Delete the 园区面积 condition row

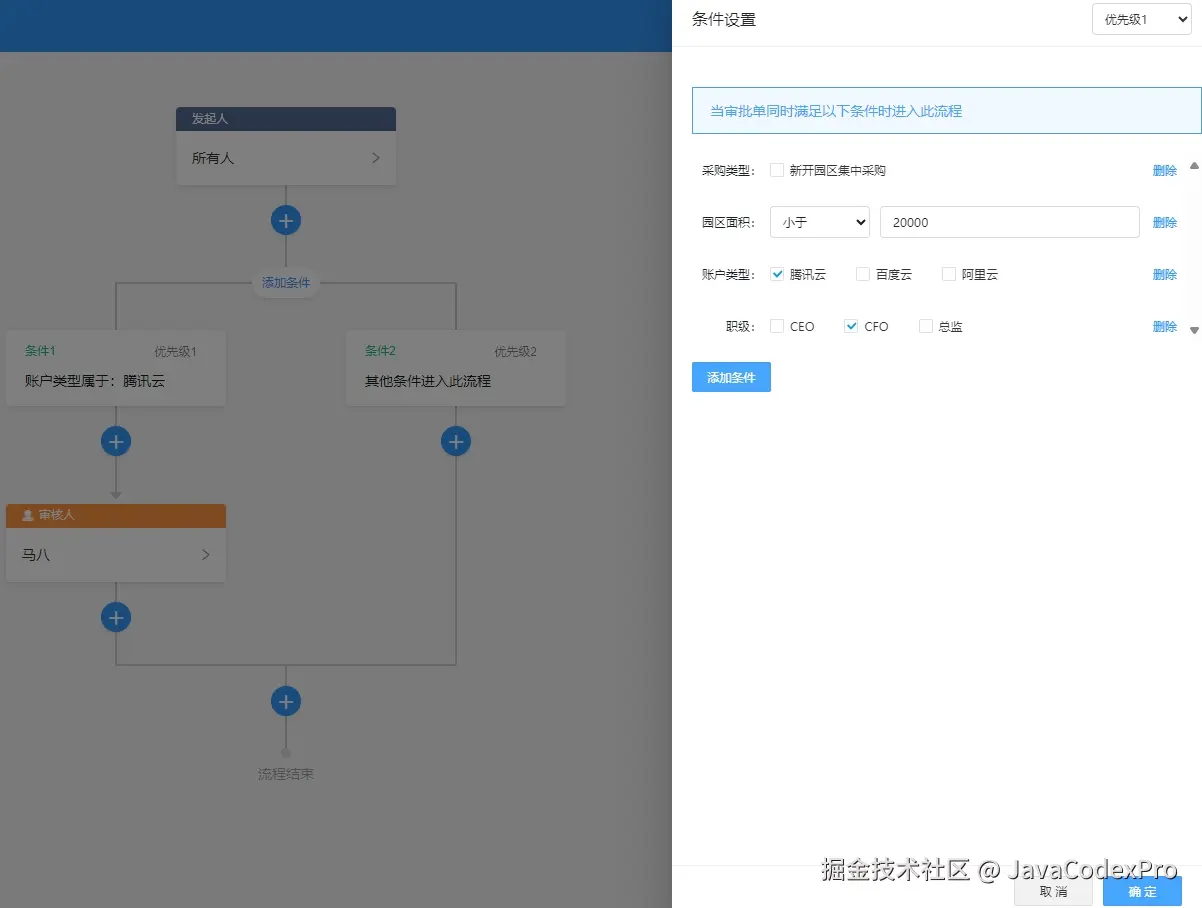(1165, 222)
